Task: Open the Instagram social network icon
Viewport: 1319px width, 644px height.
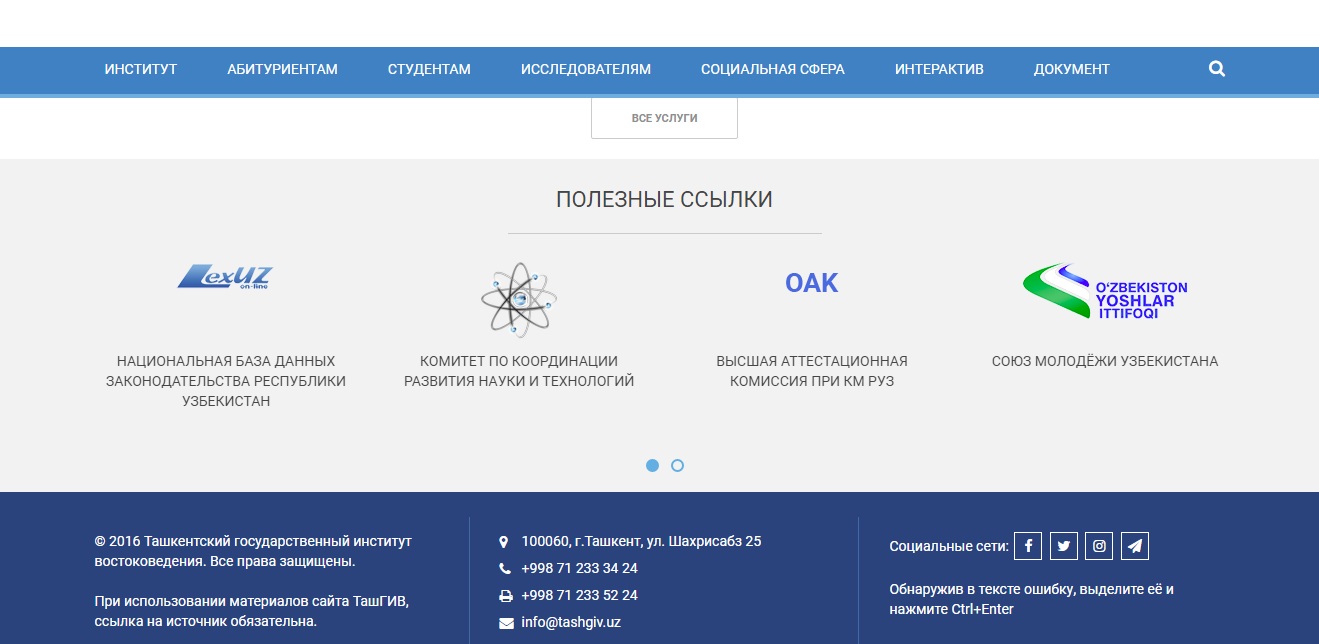Action: click(x=1099, y=546)
